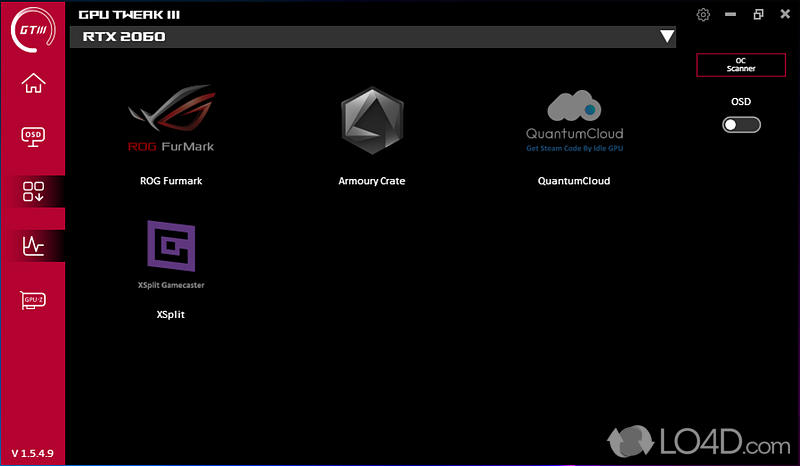Click the OC Scanner button
This screenshot has width=800, height=466.
[x=741, y=65]
